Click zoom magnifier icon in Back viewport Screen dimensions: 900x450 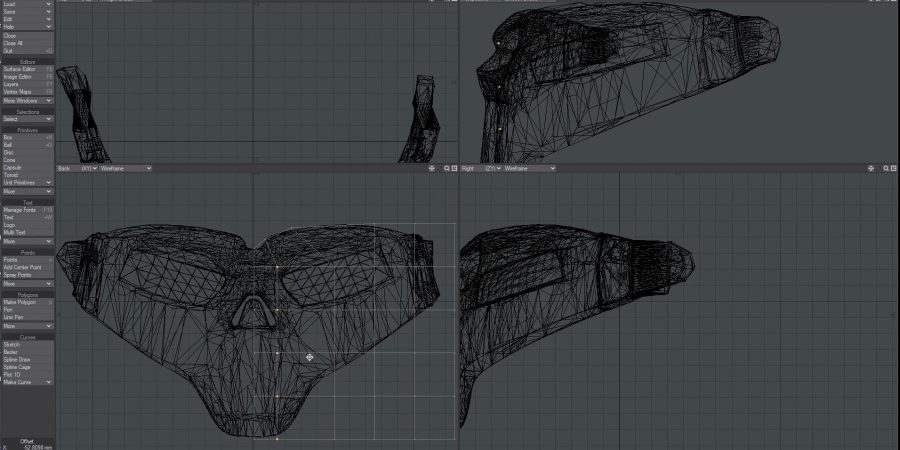pyautogui.click(x=447, y=168)
